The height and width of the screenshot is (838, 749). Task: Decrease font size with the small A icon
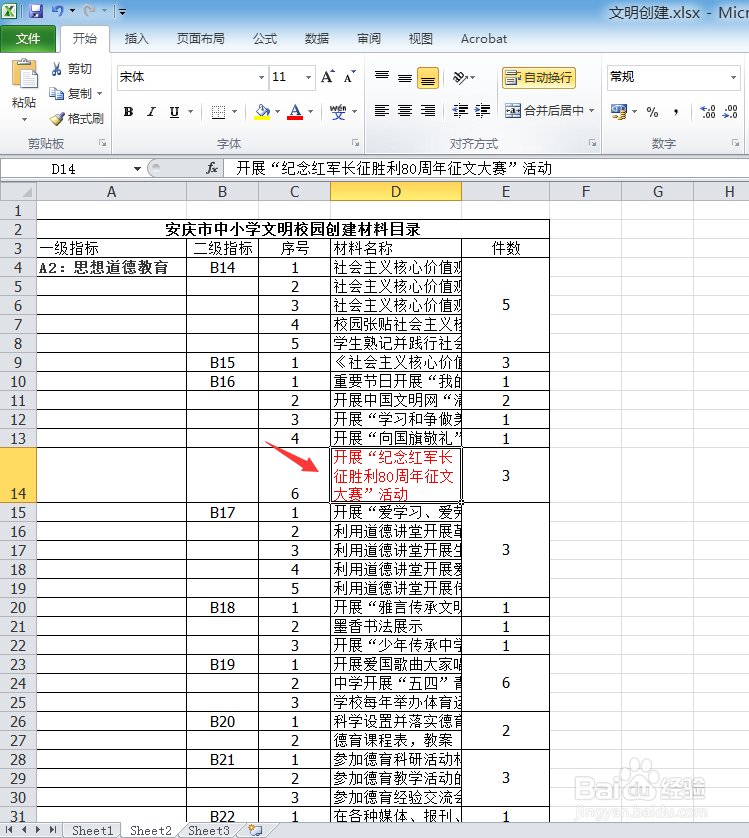click(350, 77)
